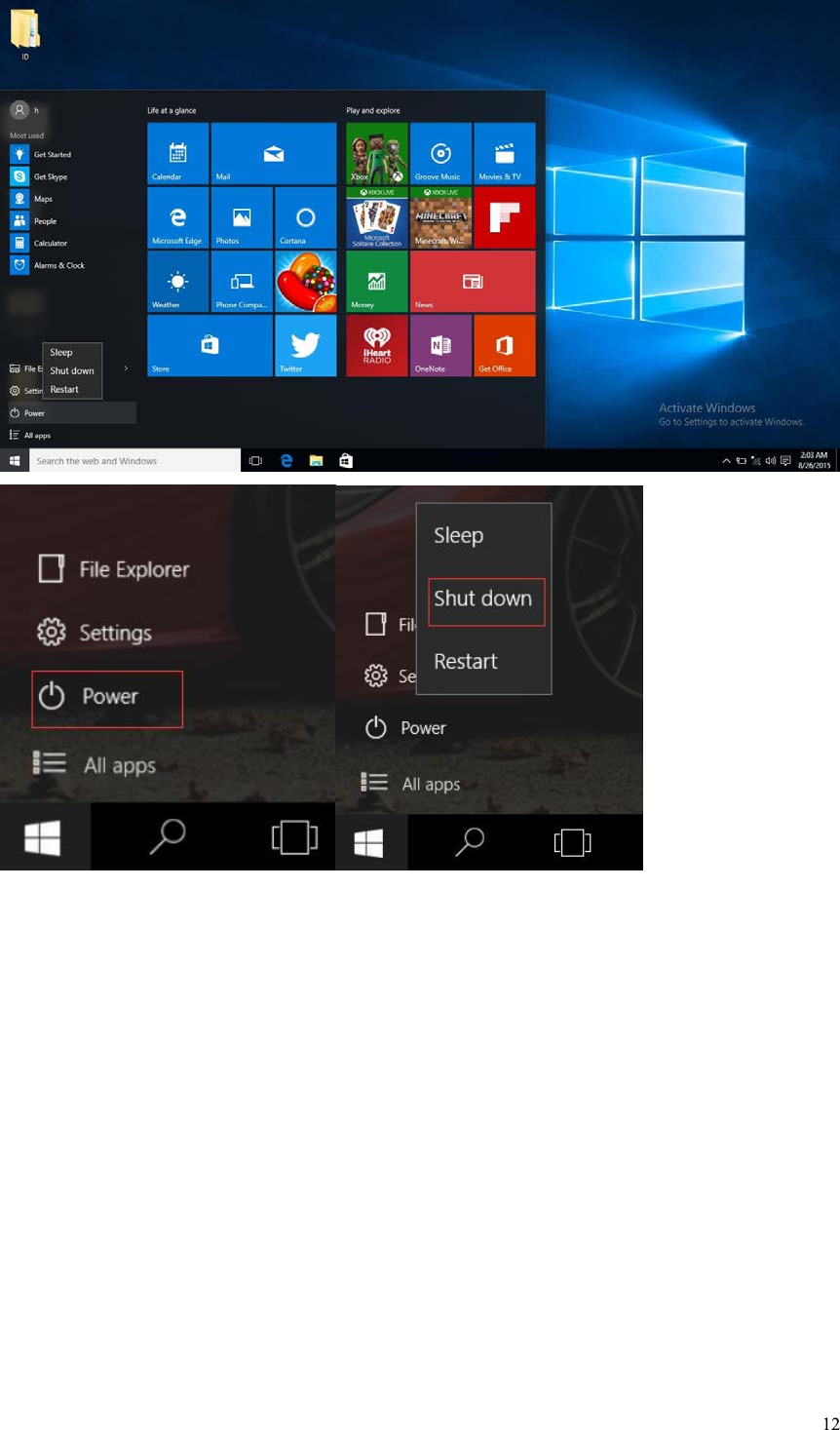Expand File Explorer arrow in Start menu
Screen dimensions: 840x1430
(x=126, y=368)
